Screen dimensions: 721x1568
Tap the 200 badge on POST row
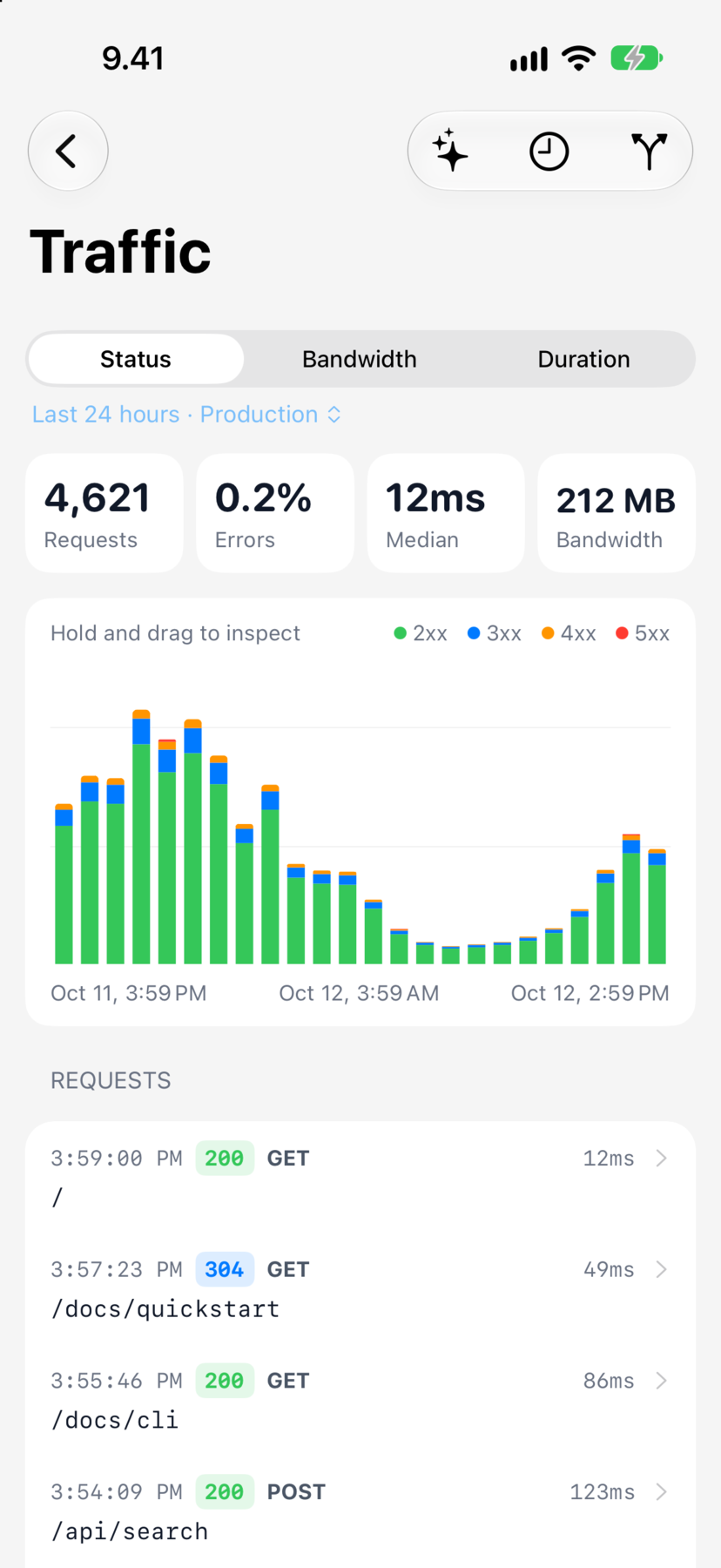(225, 1492)
